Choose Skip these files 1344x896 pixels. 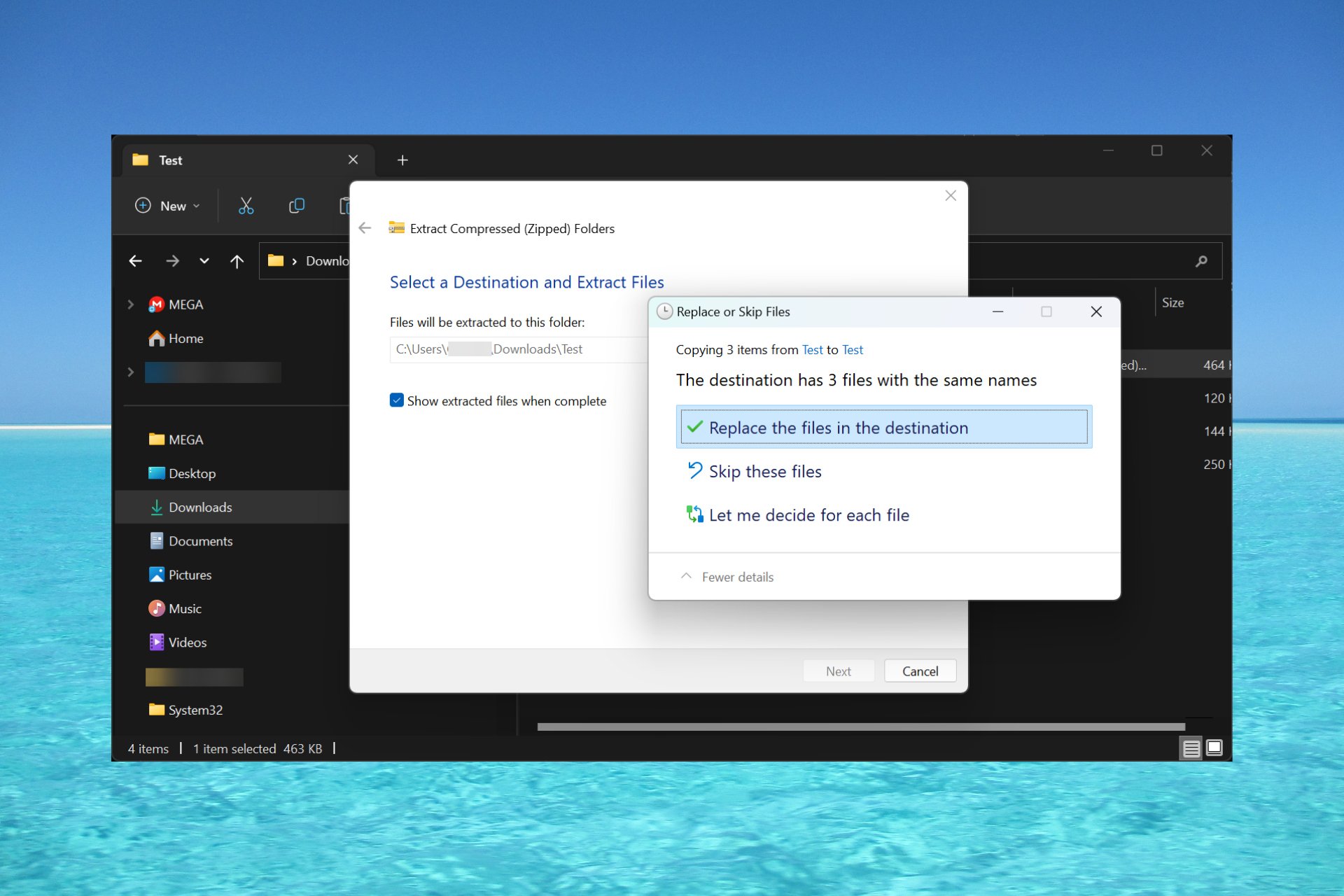coord(765,471)
